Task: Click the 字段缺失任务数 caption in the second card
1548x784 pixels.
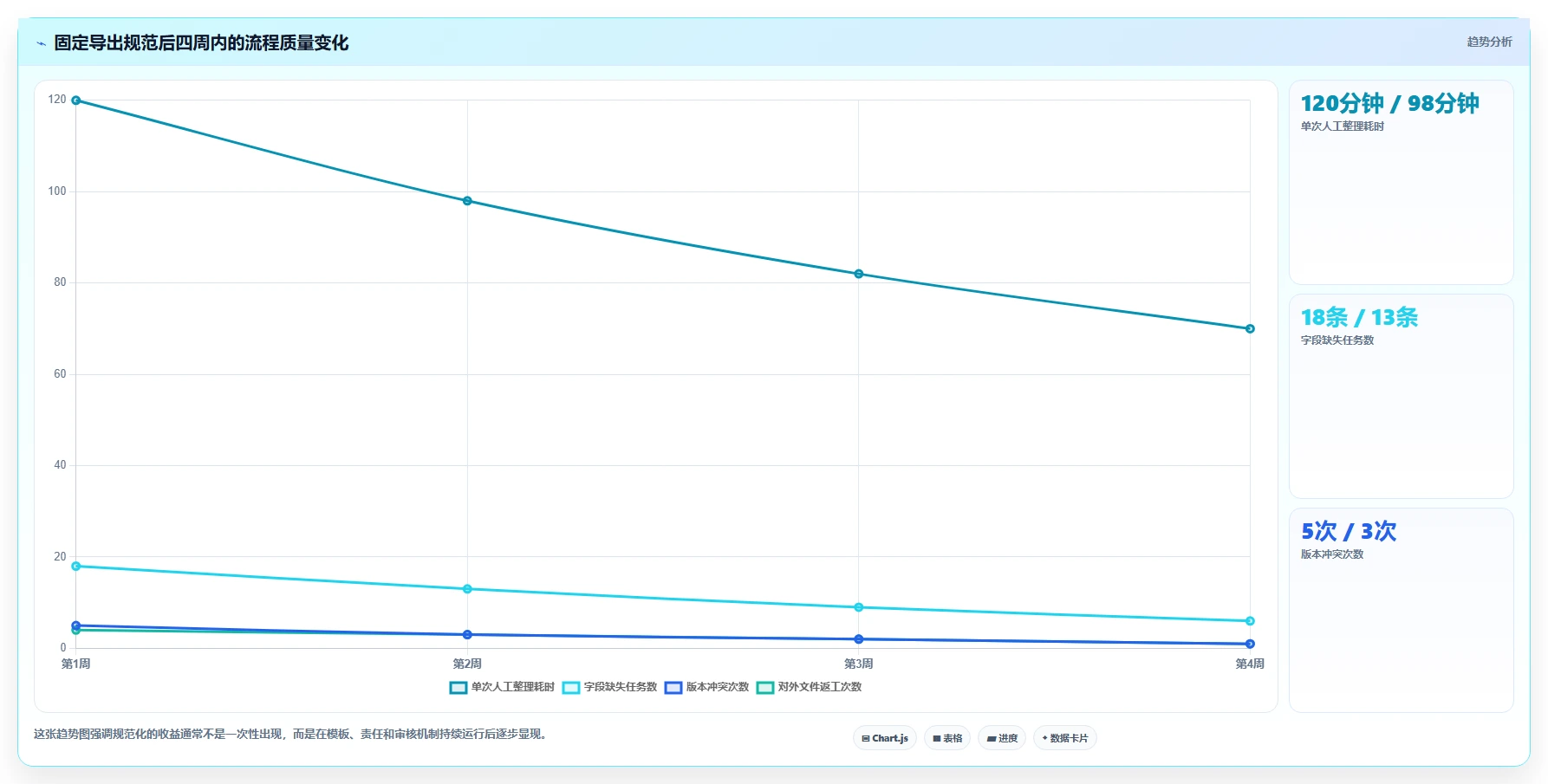Action: 1337,340
